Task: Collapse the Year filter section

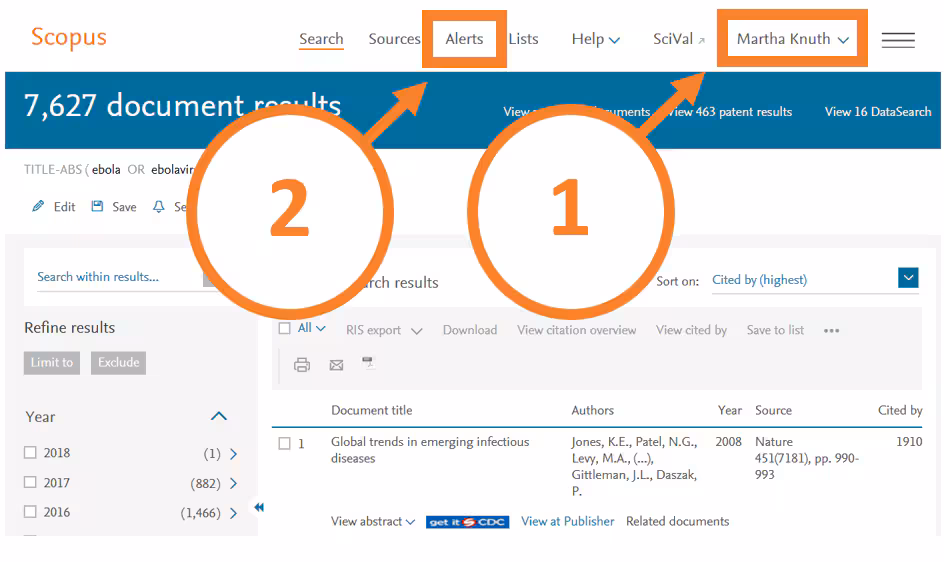Action: (219, 416)
